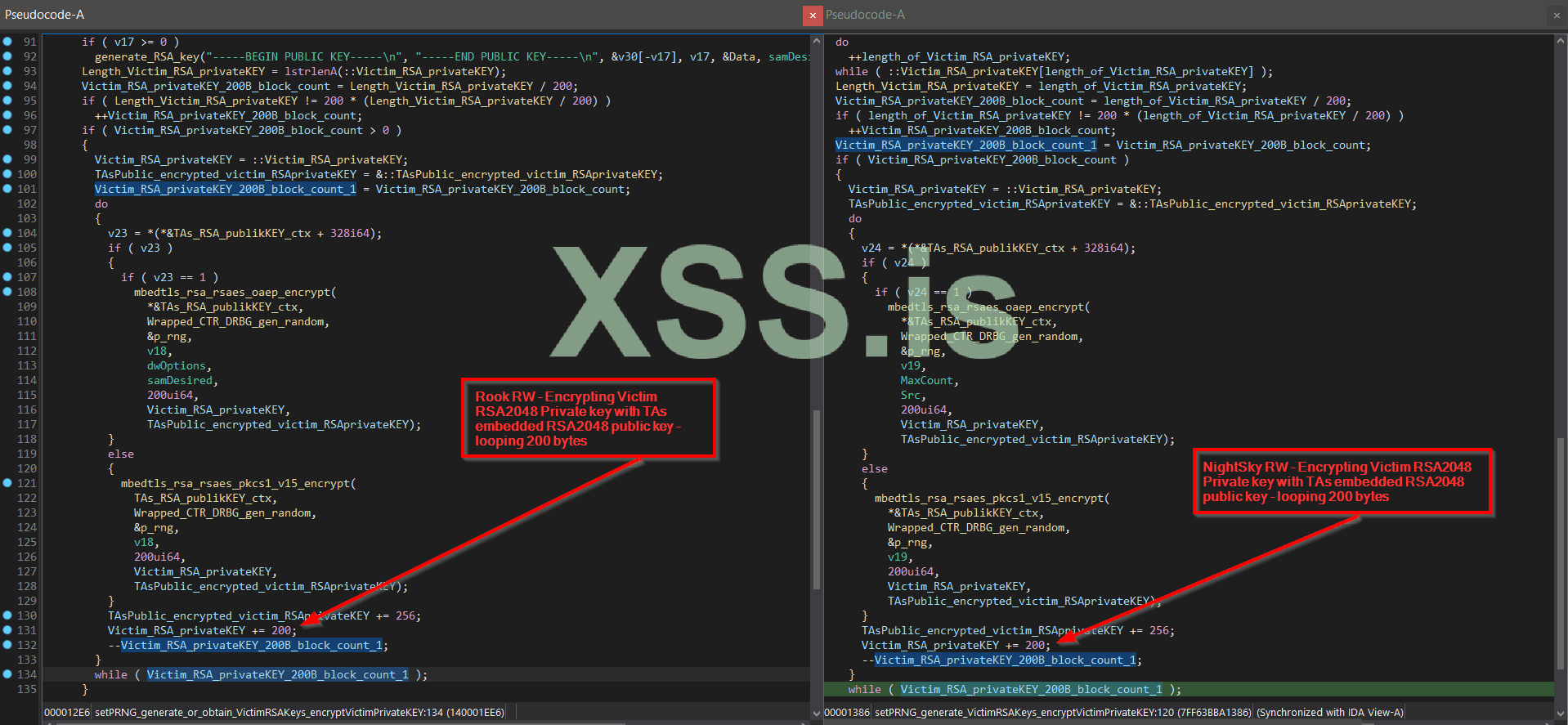
Task: Close the left Pseudocode-A tab with red X
Action: [812, 15]
